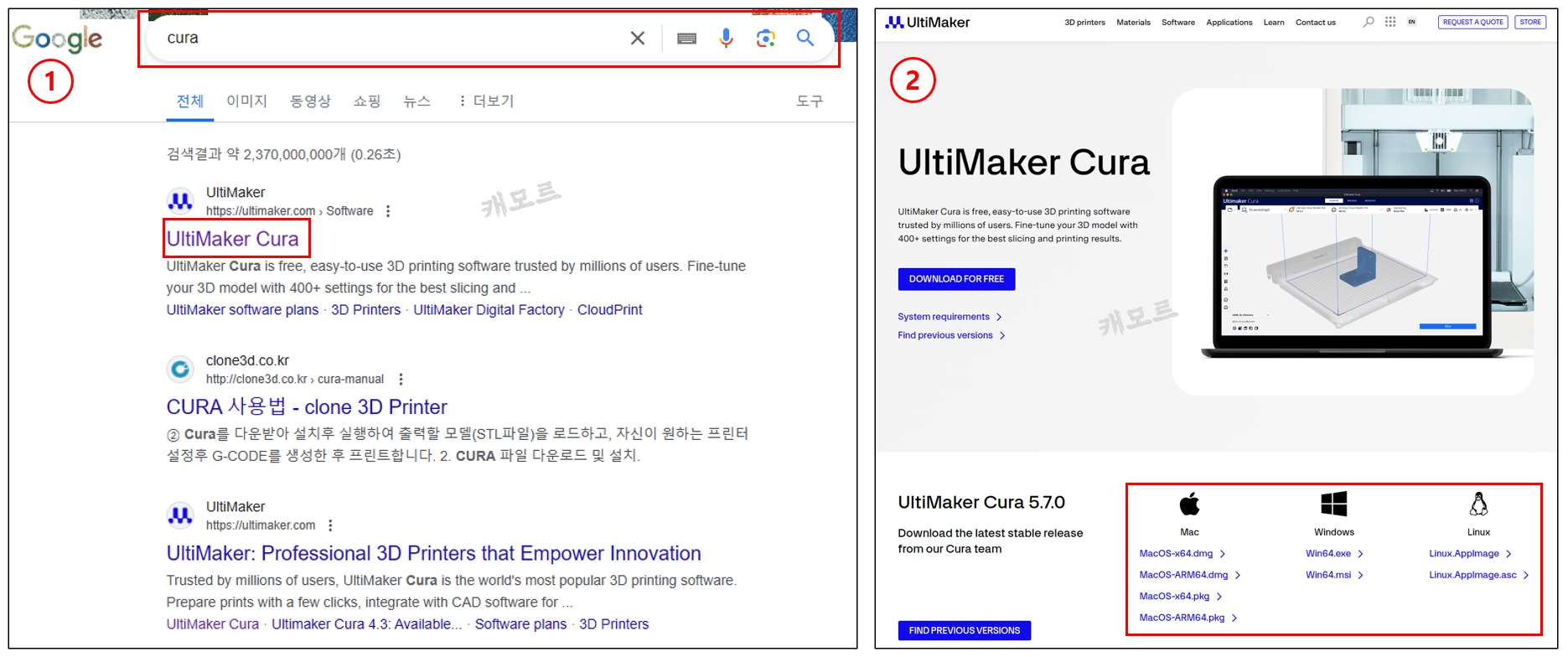
Task: Click REQUEST A QUOTE button
Action: pyautogui.click(x=1472, y=22)
